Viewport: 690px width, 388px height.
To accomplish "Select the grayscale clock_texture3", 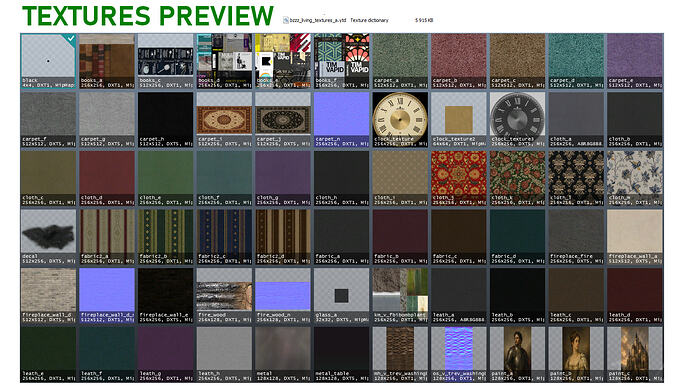I will click(x=518, y=120).
